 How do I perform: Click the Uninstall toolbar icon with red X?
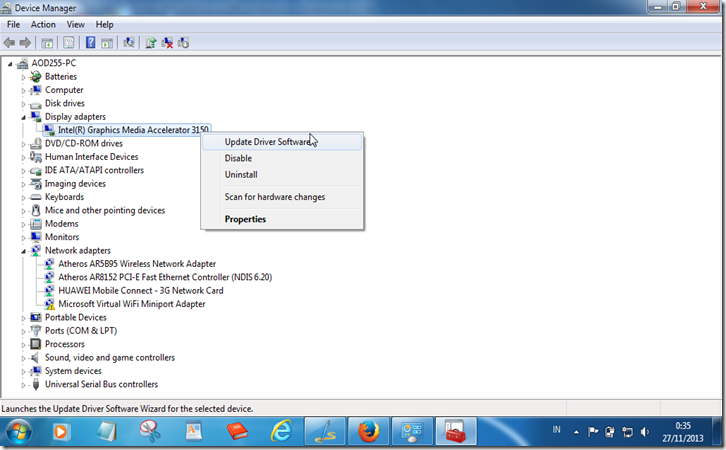167,43
